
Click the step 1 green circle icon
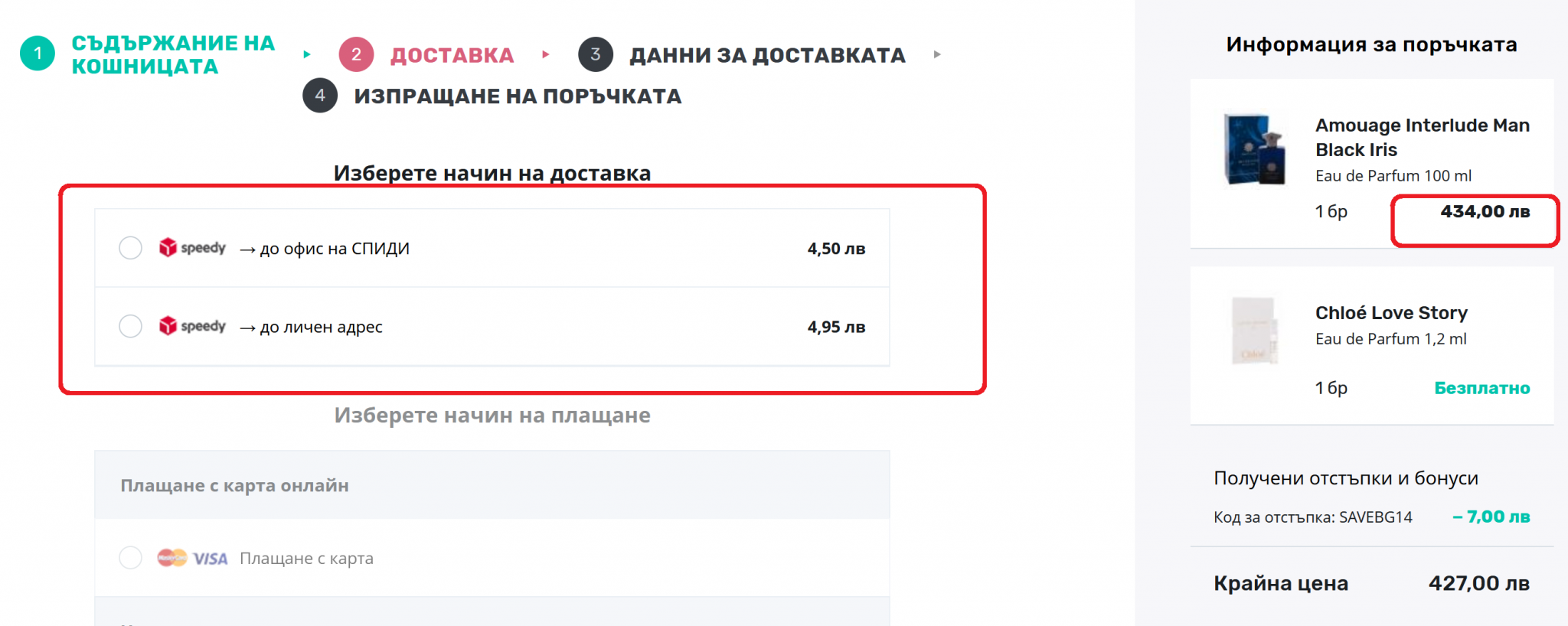pyautogui.click(x=38, y=54)
